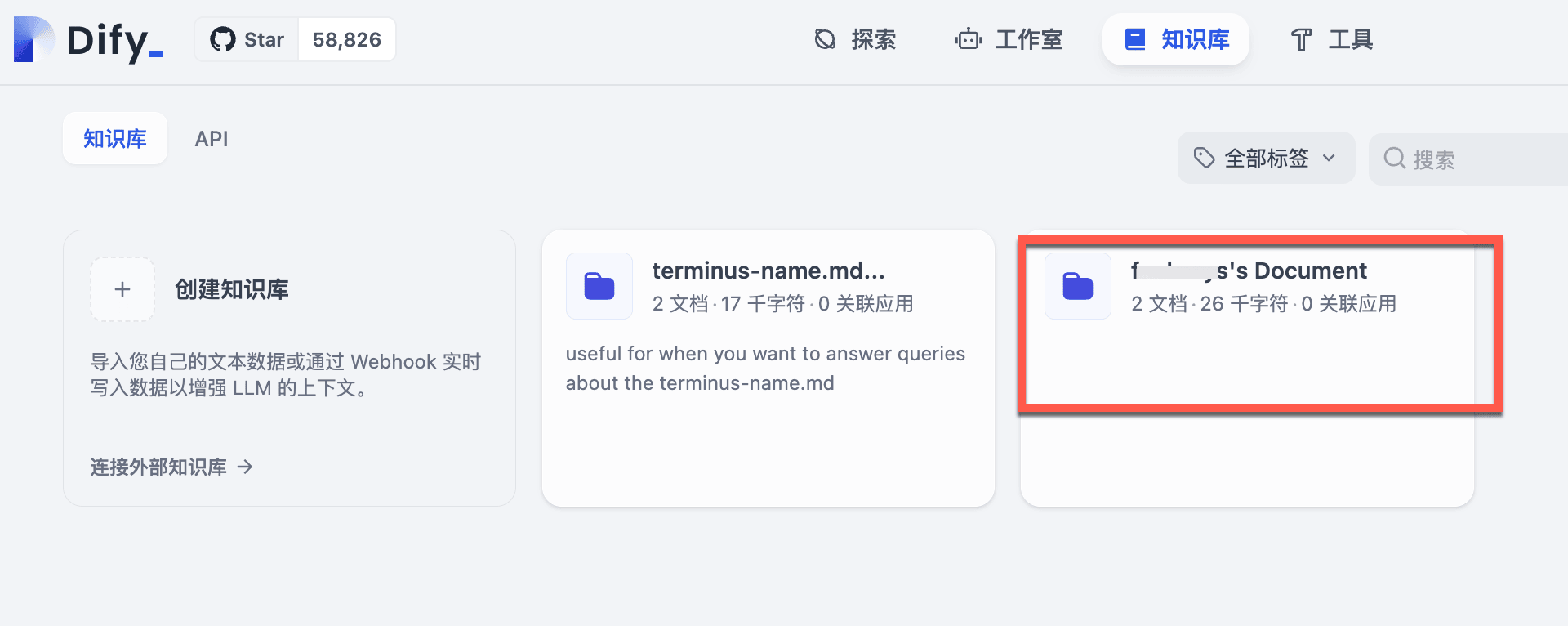Click the 创建知识库 button
The width and height of the screenshot is (1568, 626).
coord(232,289)
